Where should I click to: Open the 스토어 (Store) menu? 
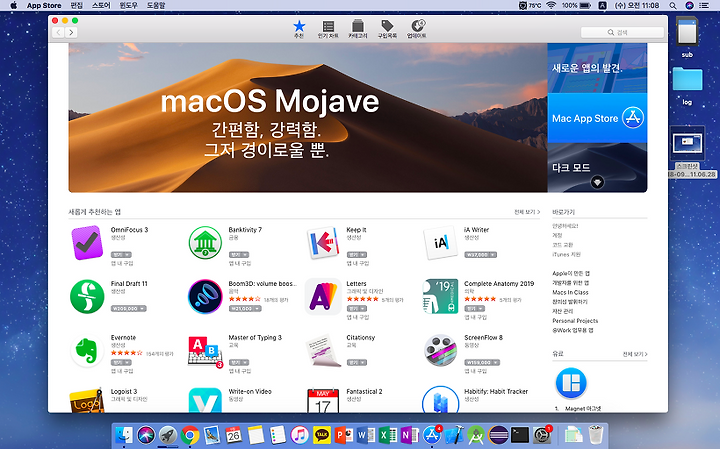click(101, 6)
